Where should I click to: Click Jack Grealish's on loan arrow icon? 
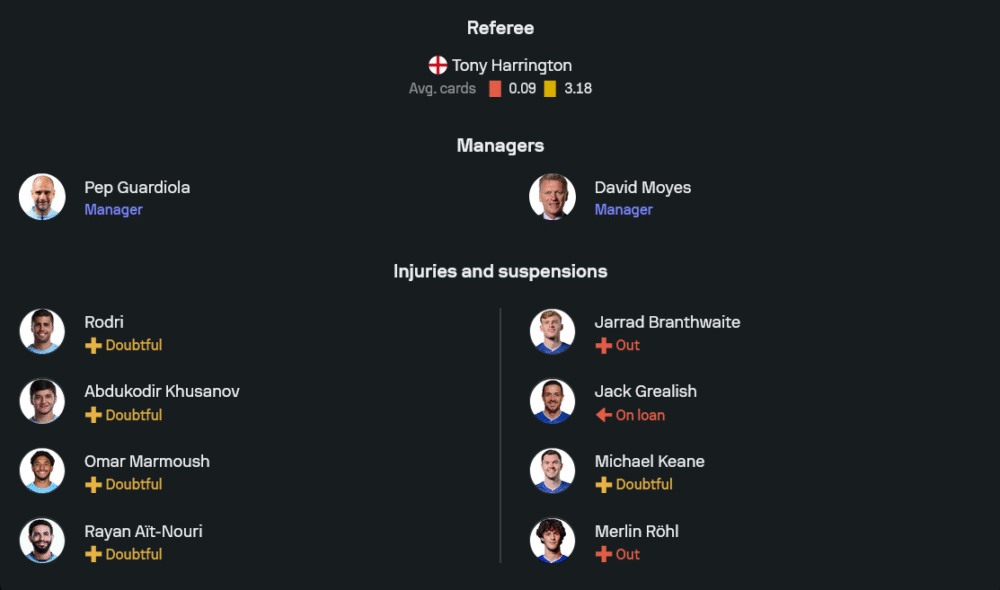pos(603,415)
